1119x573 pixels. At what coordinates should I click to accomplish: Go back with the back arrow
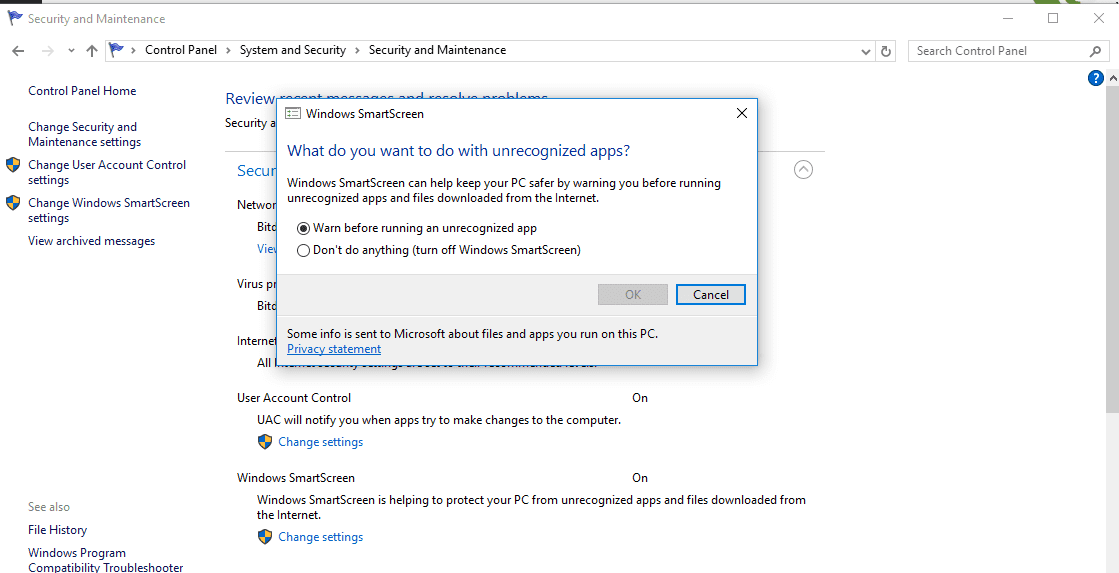19,51
